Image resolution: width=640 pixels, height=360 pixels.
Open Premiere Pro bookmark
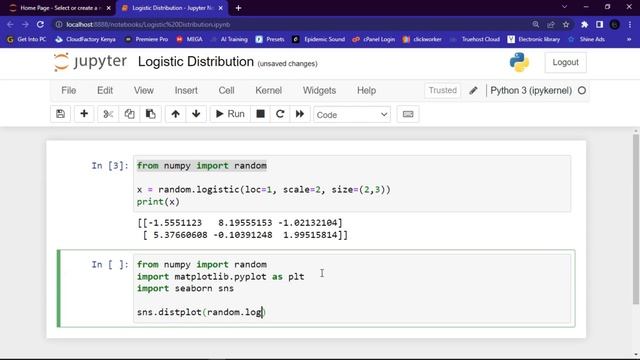pos(147,39)
